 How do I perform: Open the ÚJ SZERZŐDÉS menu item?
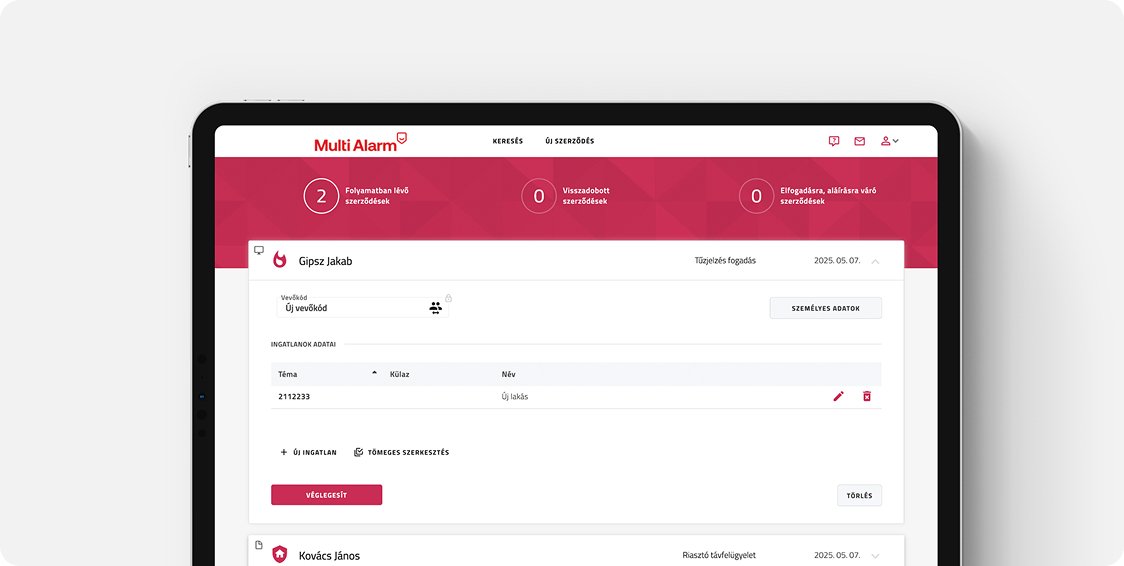[x=569, y=141]
